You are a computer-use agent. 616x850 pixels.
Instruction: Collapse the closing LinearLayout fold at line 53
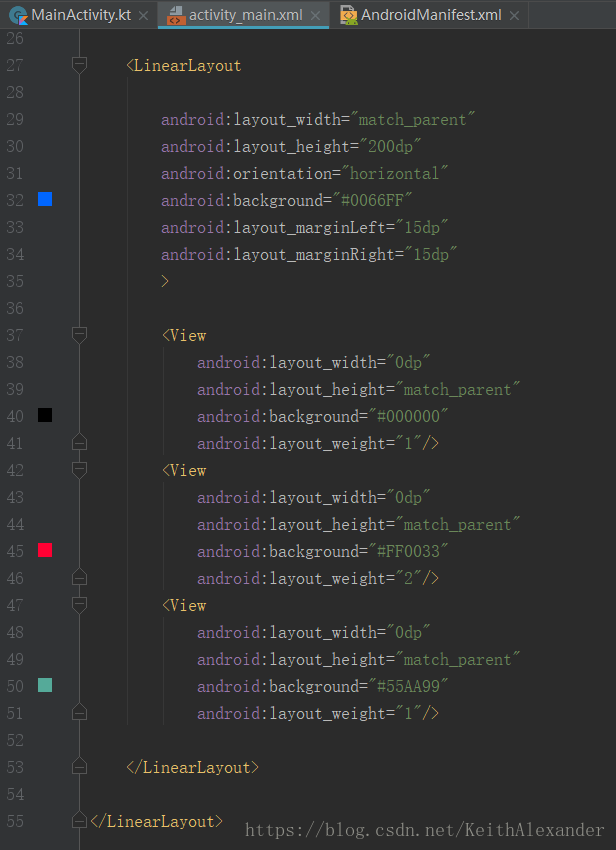coord(79,767)
